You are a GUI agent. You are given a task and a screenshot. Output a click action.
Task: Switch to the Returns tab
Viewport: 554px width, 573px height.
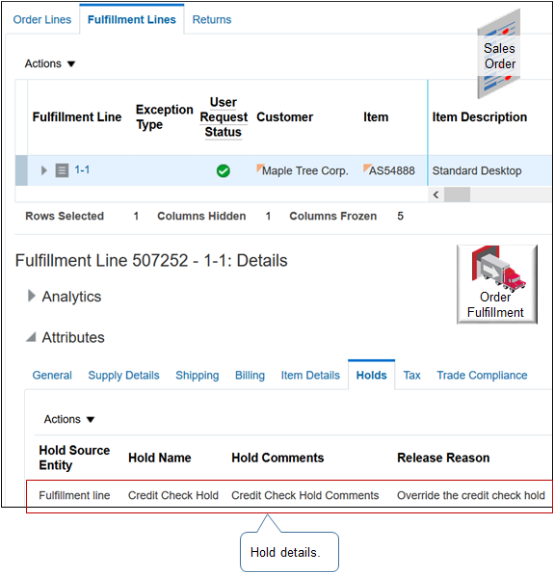[x=212, y=19]
